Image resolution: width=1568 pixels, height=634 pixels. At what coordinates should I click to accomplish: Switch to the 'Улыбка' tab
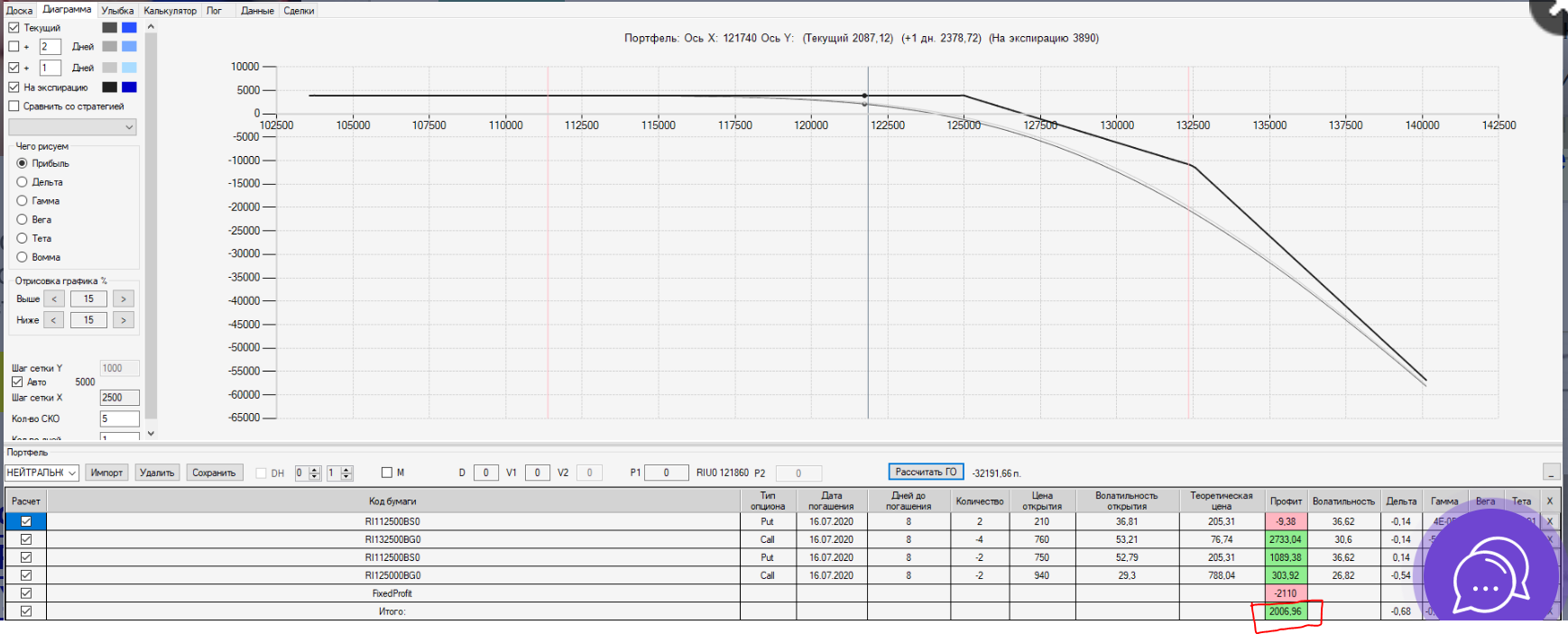coord(117,11)
